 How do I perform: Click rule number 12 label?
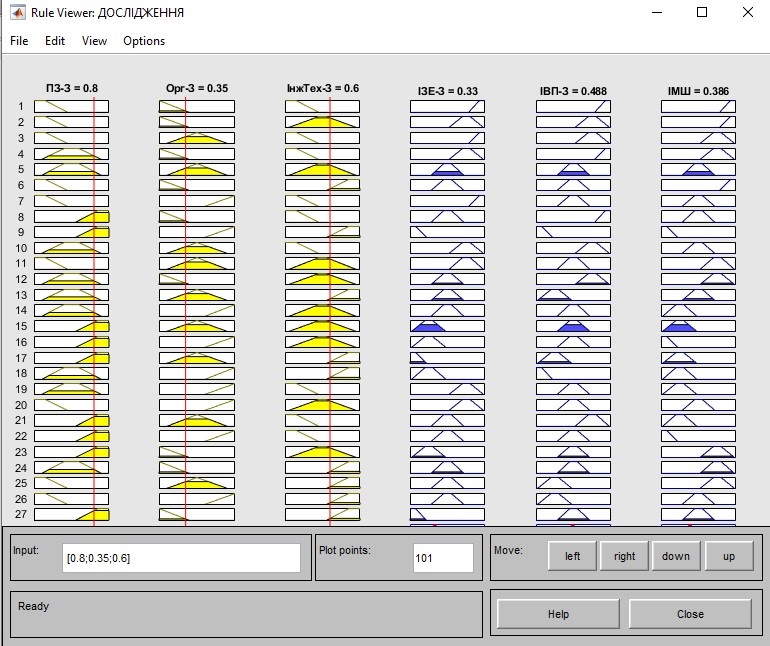pos(21,279)
